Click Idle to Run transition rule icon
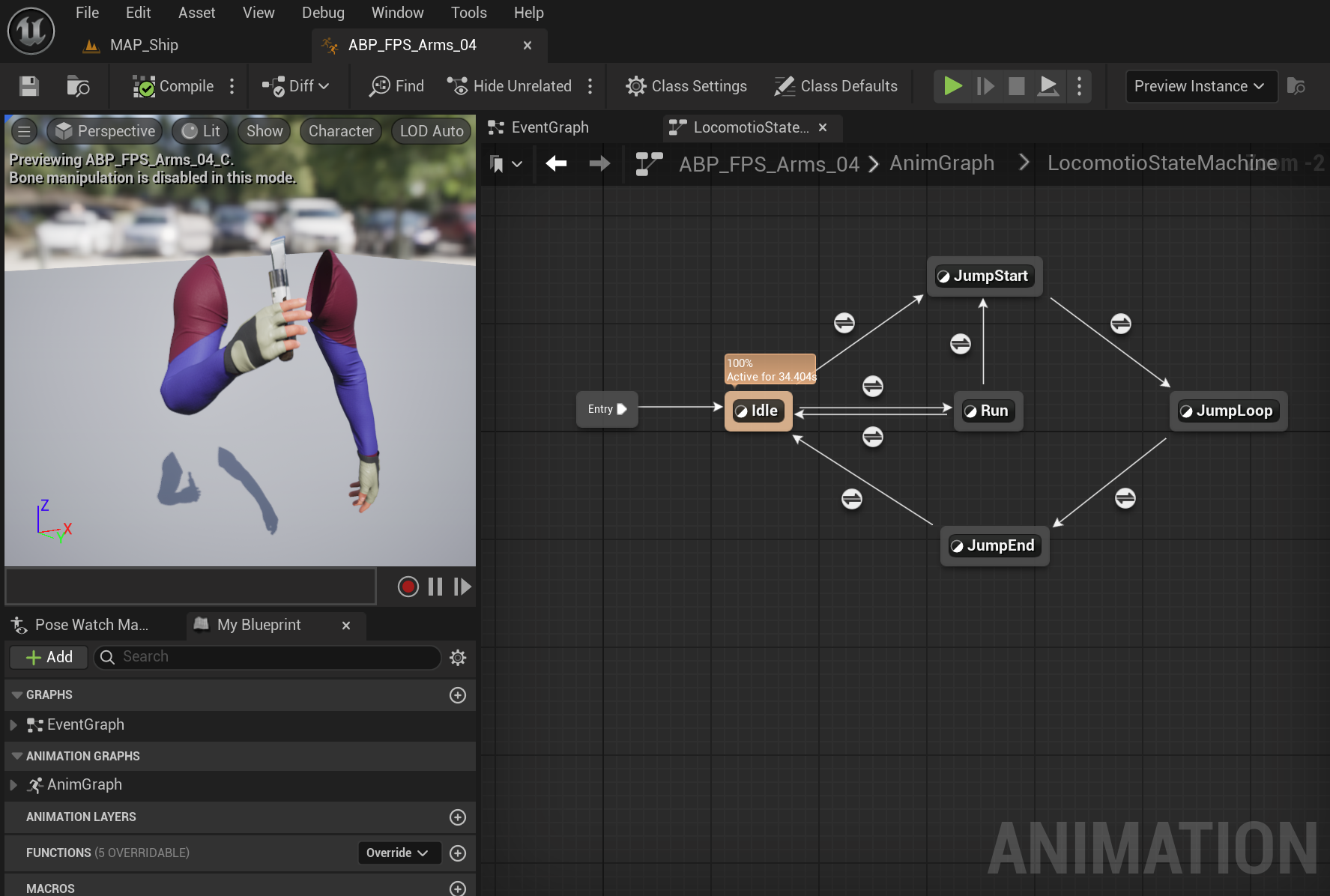Screen dimensions: 1330x896 point(873,387)
